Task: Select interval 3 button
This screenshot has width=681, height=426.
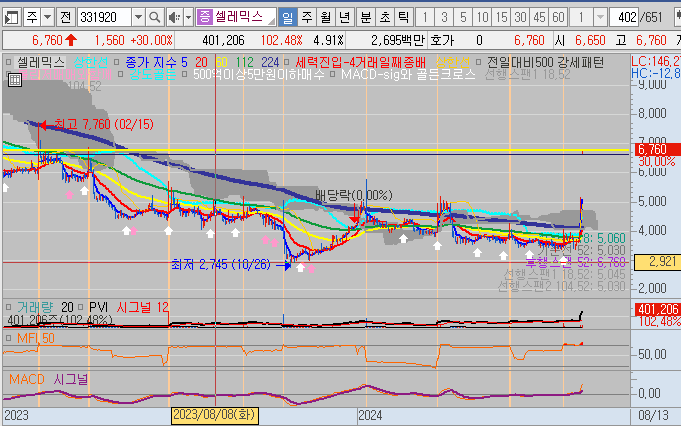Action: coord(444,17)
